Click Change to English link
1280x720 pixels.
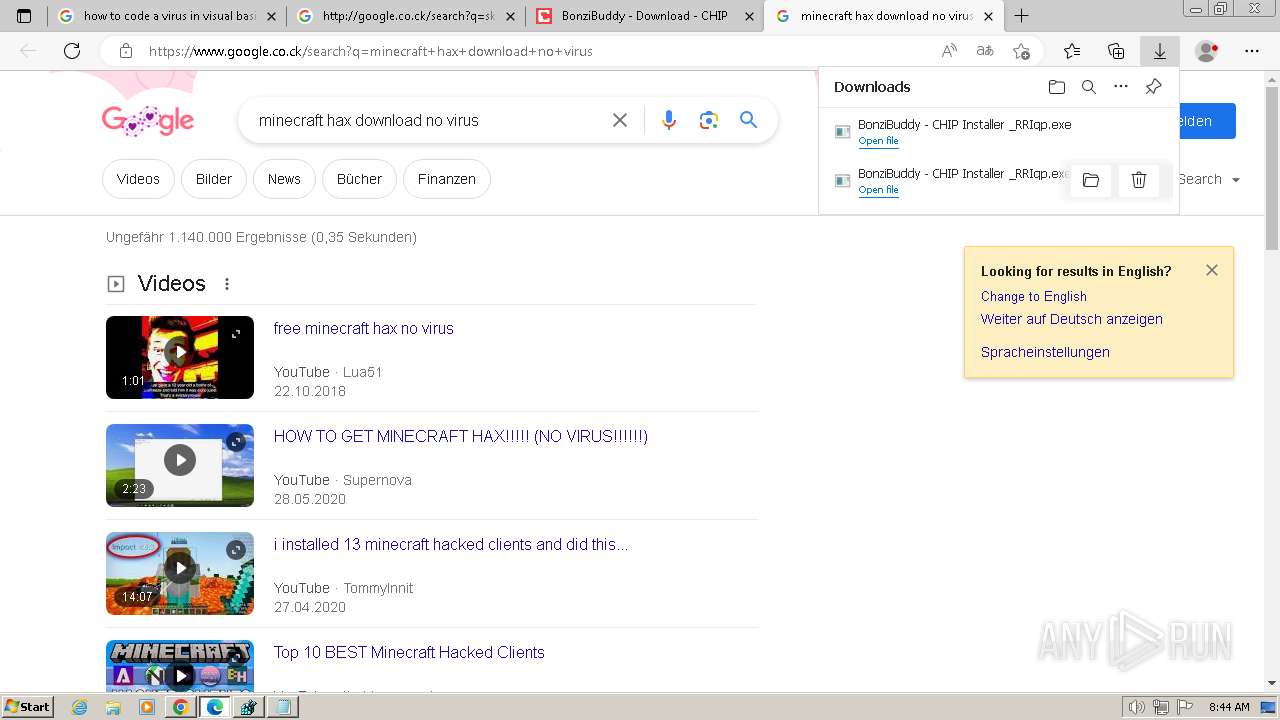pyautogui.click(x=1033, y=296)
